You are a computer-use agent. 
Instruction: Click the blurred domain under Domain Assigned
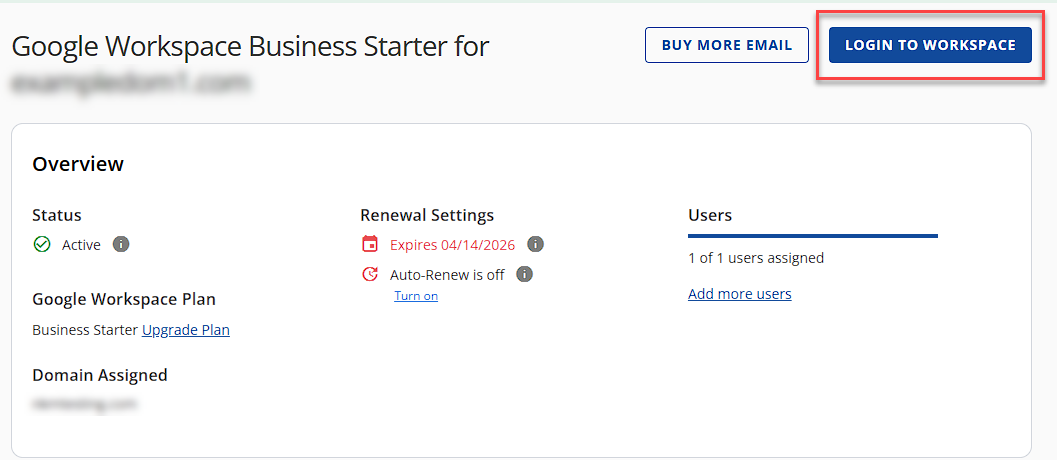84,404
